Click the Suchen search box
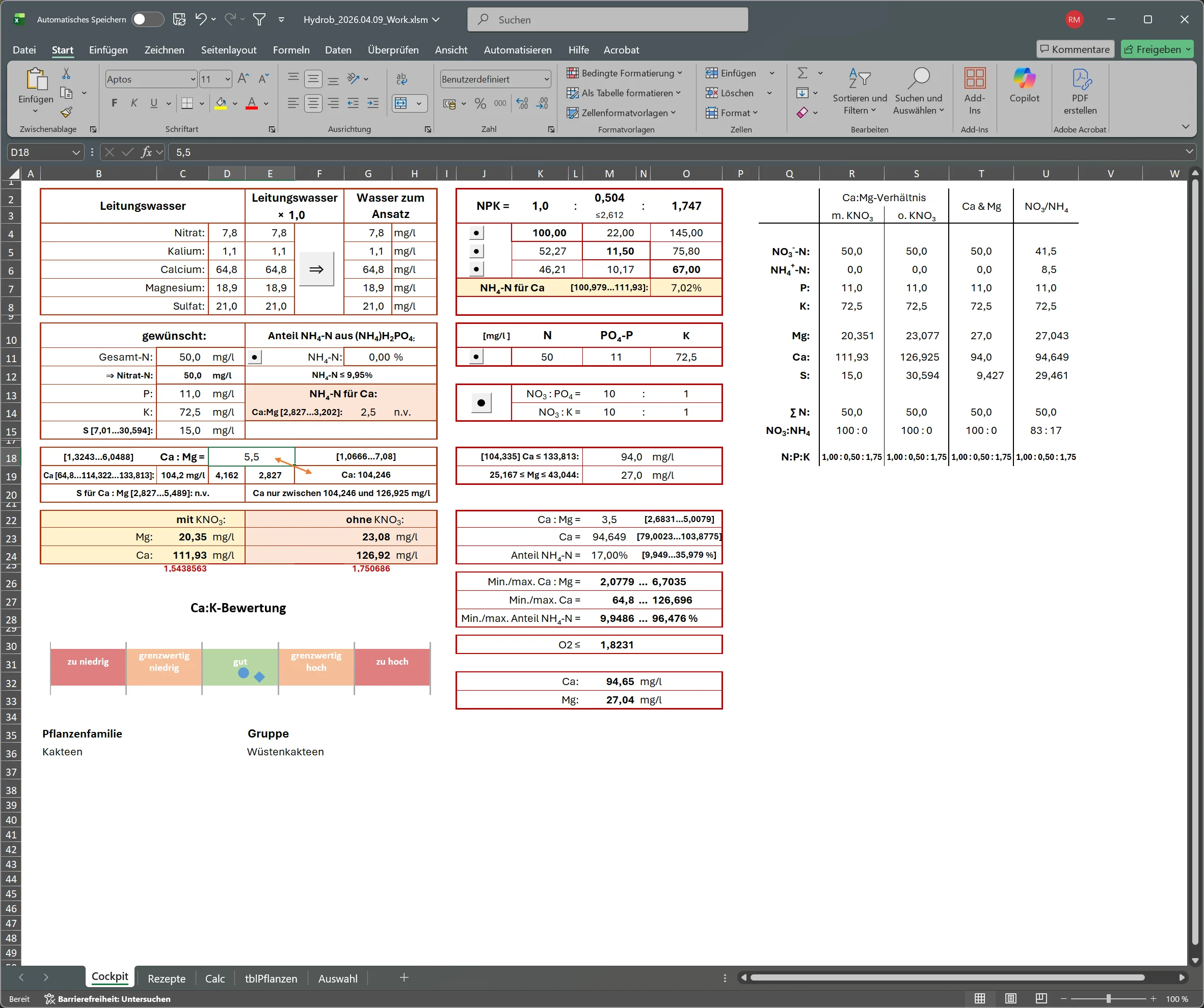This screenshot has width=1204, height=1008. coord(608,19)
